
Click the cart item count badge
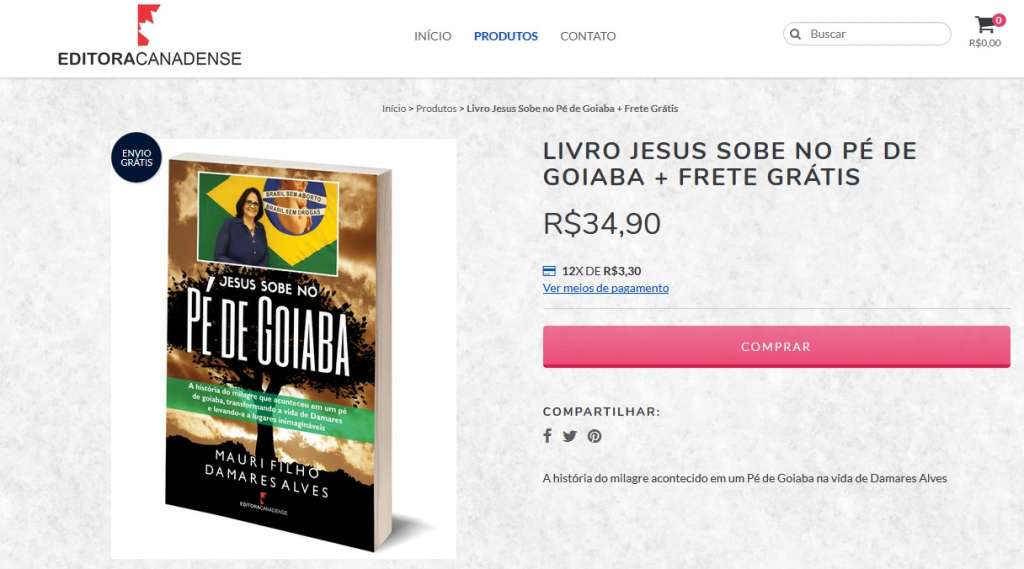click(999, 20)
